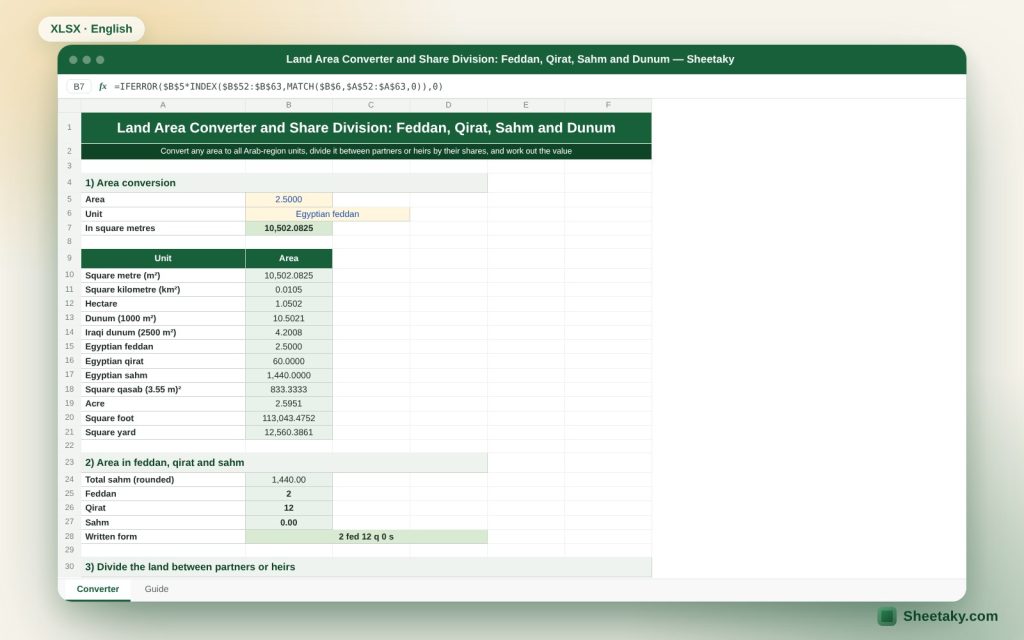Click the 'Unit' table header cell

click(x=163, y=258)
